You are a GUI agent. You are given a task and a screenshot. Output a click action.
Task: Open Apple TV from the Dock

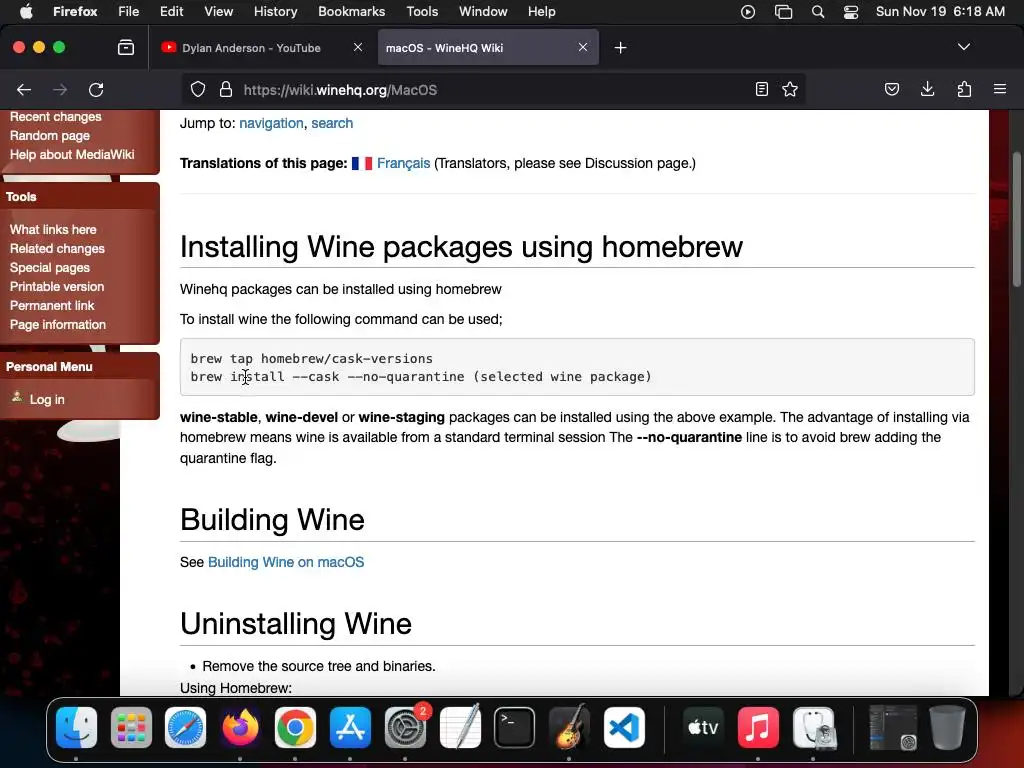point(703,728)
